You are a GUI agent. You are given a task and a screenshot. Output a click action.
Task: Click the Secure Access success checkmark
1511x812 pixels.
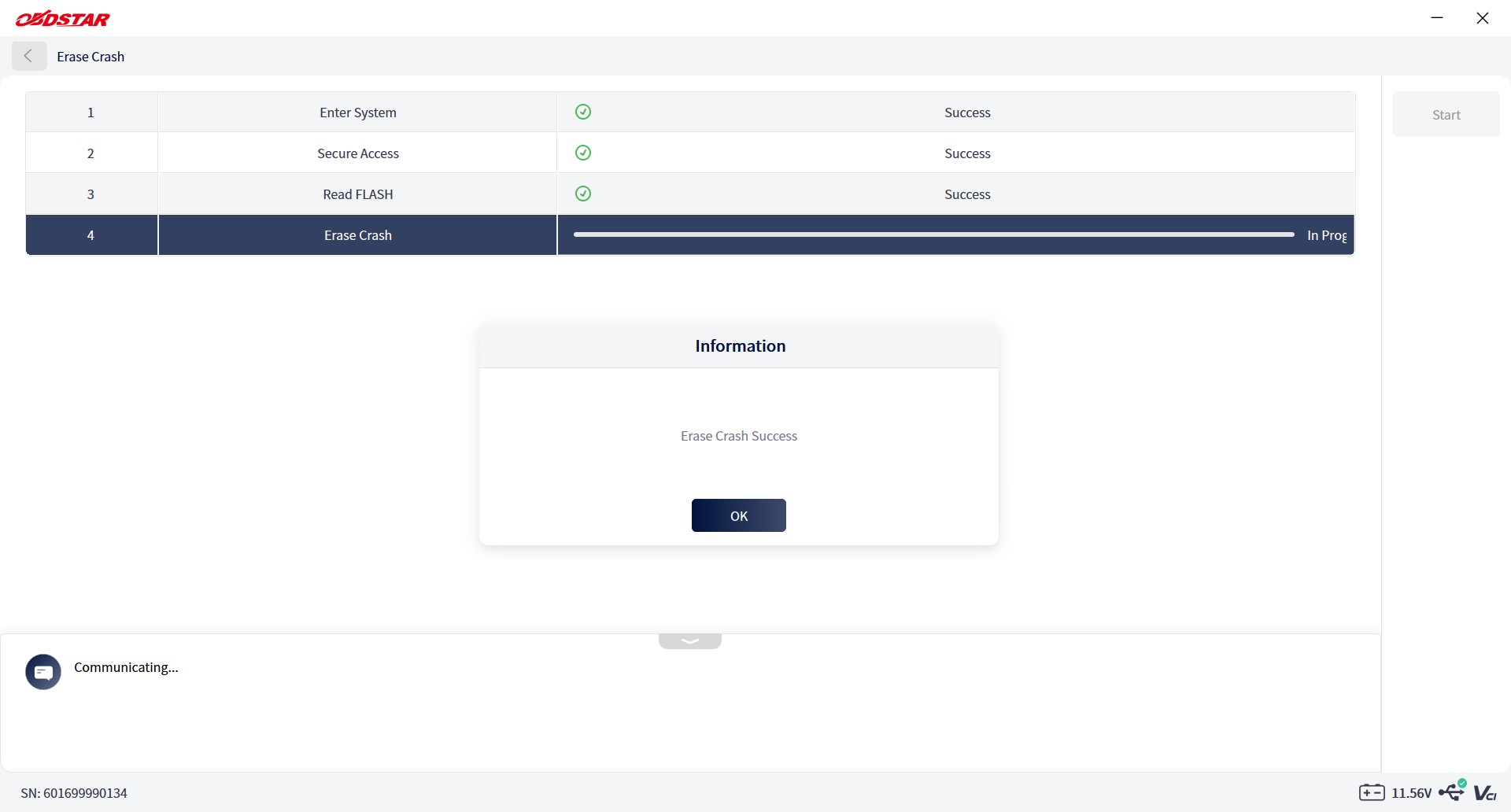click(x=583, y=153)
